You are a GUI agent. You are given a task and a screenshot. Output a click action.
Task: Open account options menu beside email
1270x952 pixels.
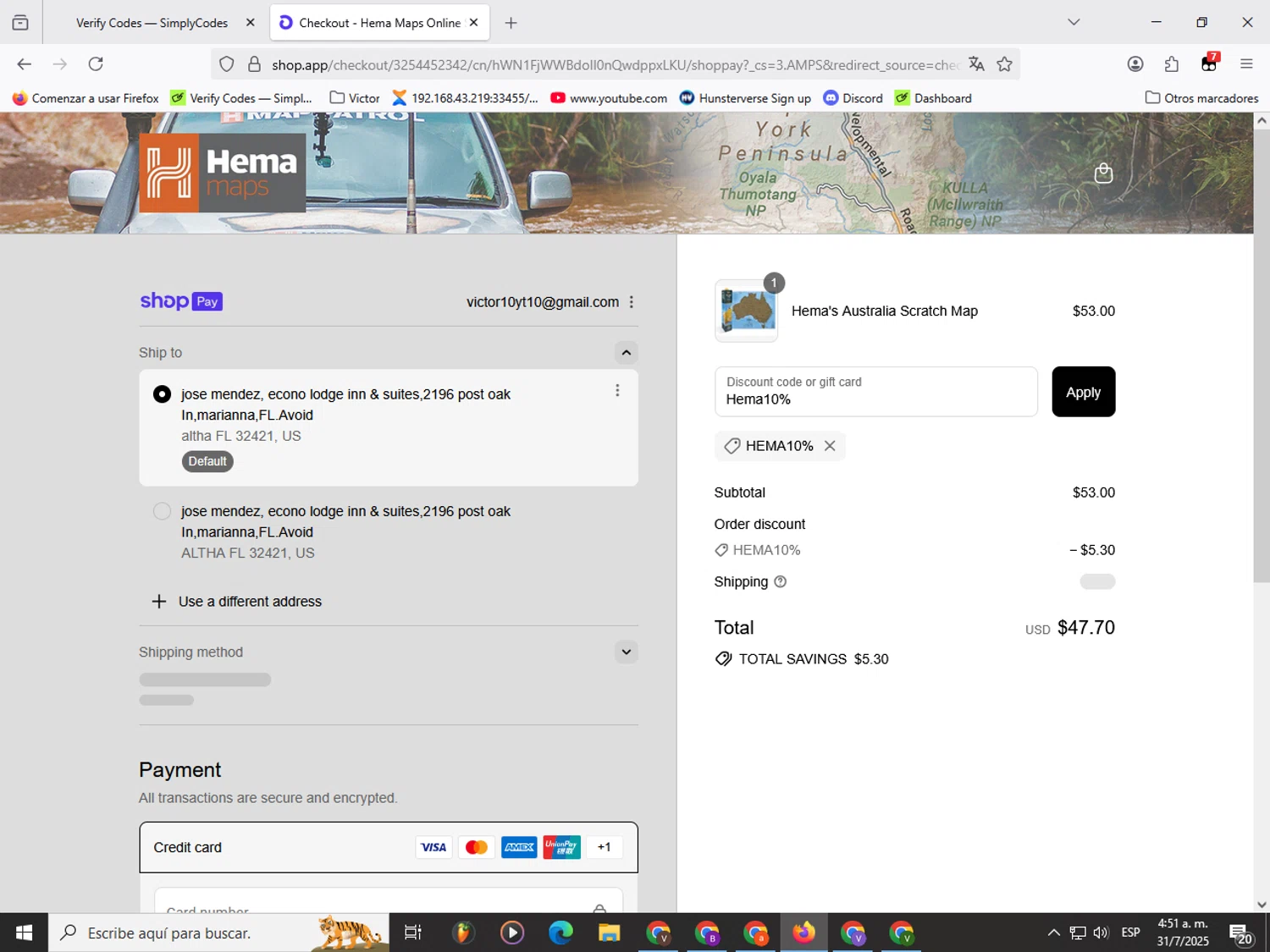click(632, 302)
